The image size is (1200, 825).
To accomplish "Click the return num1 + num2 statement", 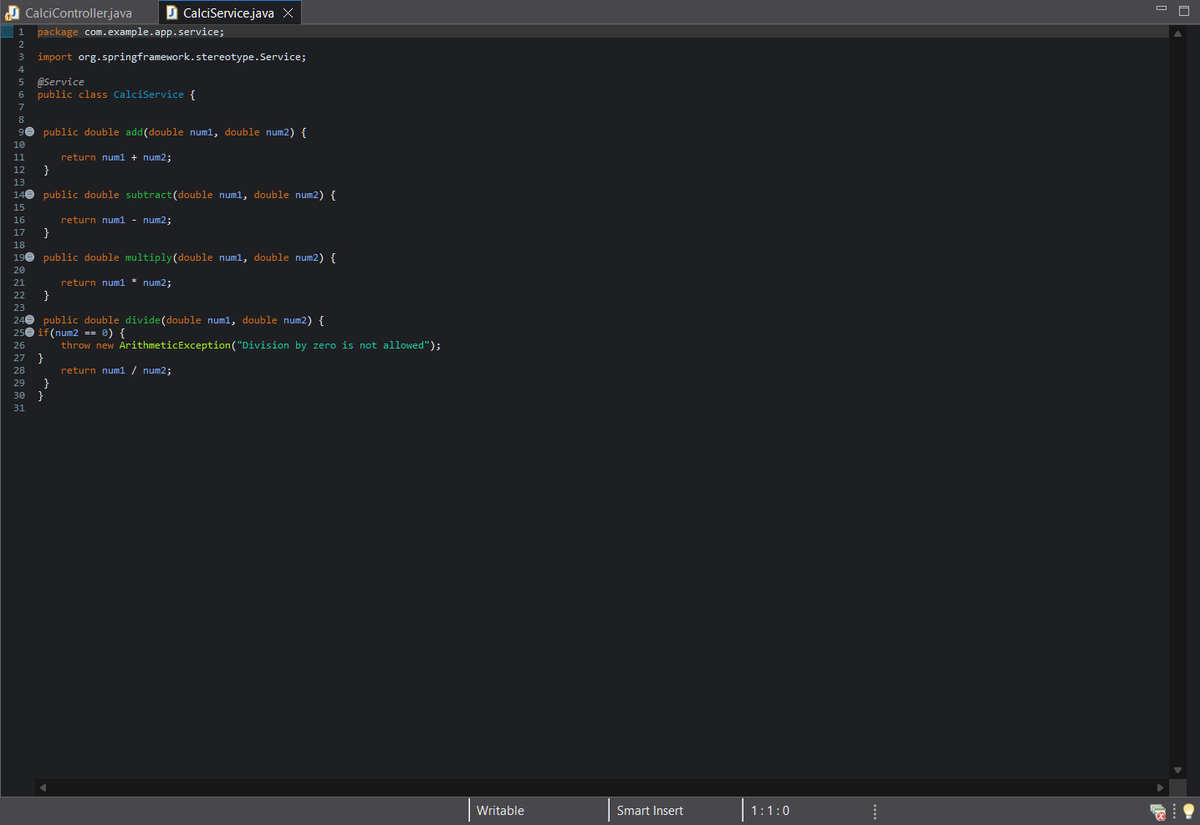I will [x=118, y=157].
